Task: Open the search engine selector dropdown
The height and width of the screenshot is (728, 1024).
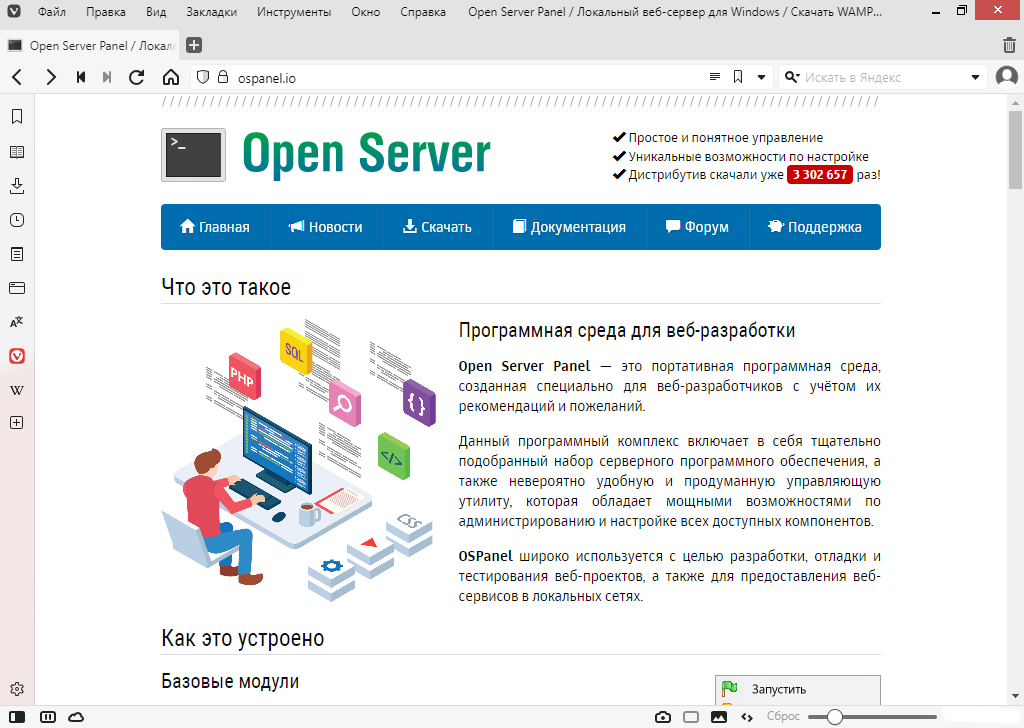Action: pos(791,77)
